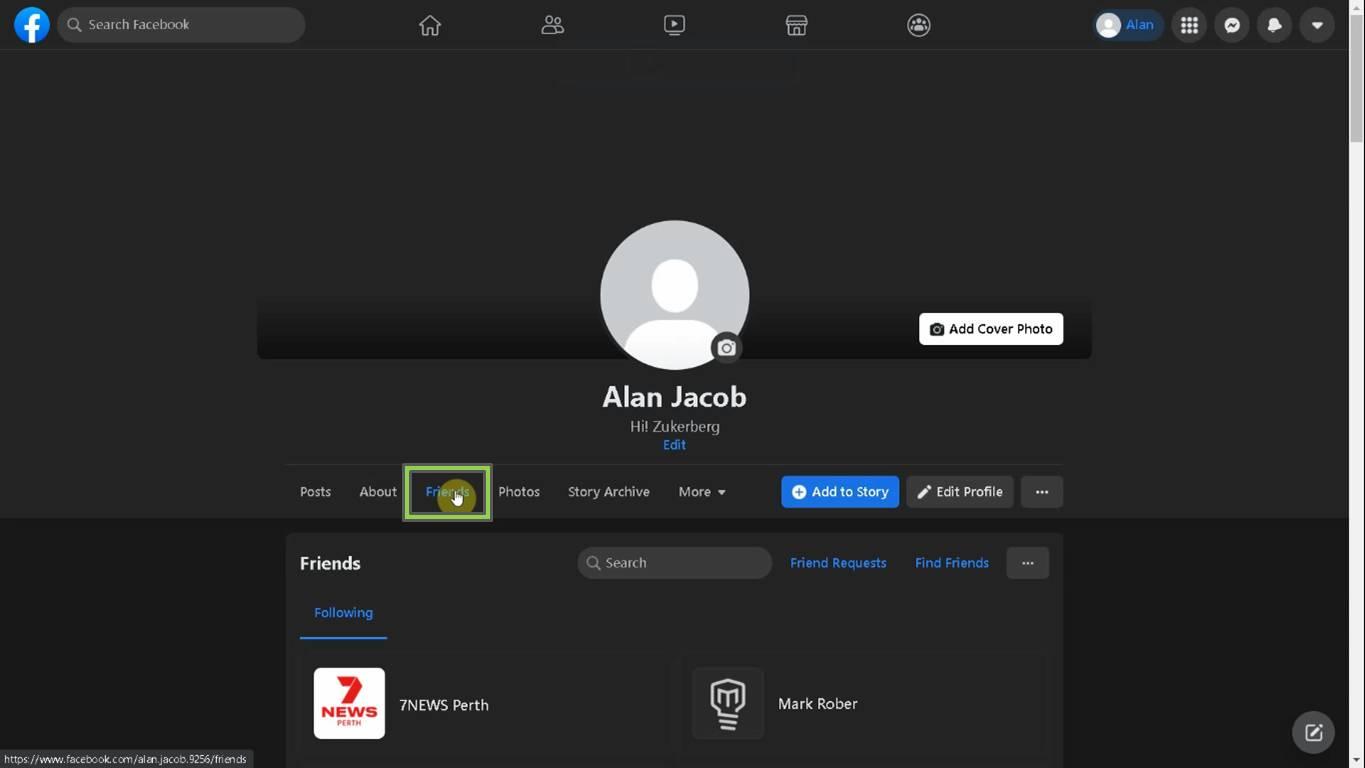Open the Story Archive tab
Viewport: 1365px width, 768px height.
coord(609,492)
